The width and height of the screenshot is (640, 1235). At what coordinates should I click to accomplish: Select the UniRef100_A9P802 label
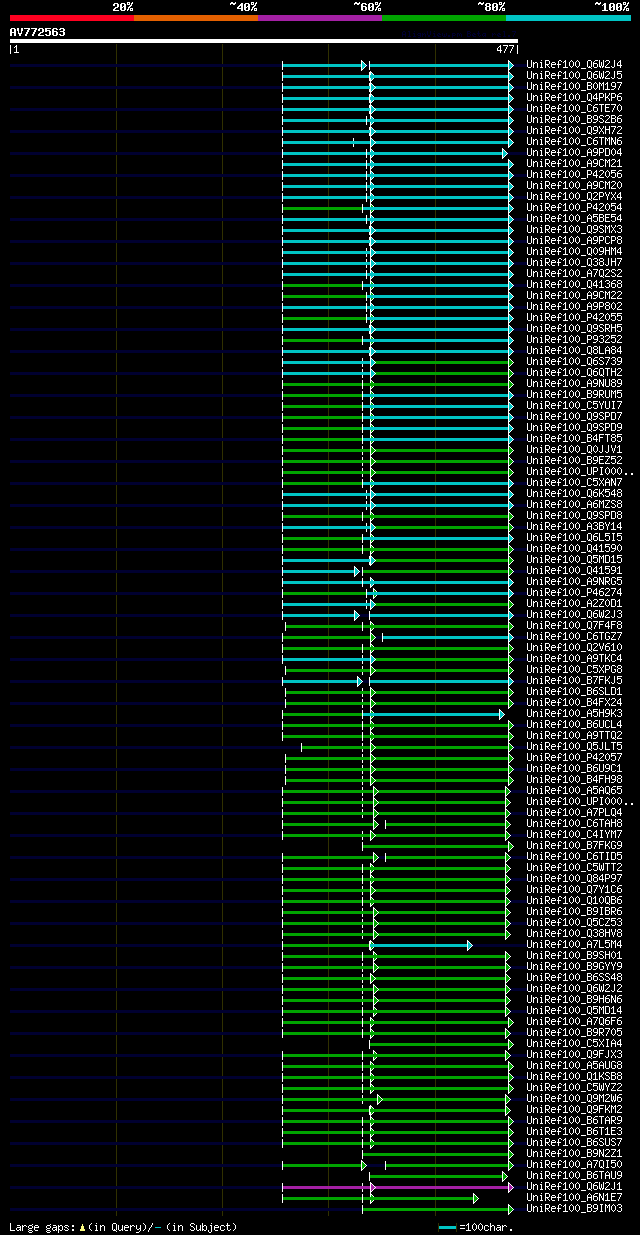(x=574, y=307)
